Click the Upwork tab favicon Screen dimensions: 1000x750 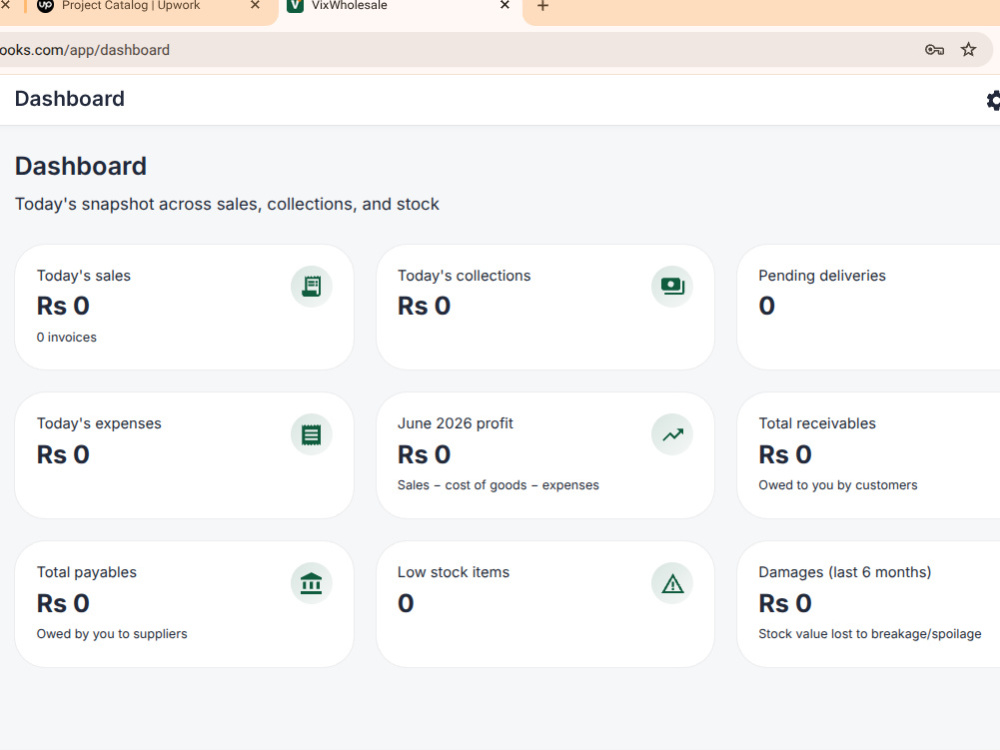tap(45, 5)
